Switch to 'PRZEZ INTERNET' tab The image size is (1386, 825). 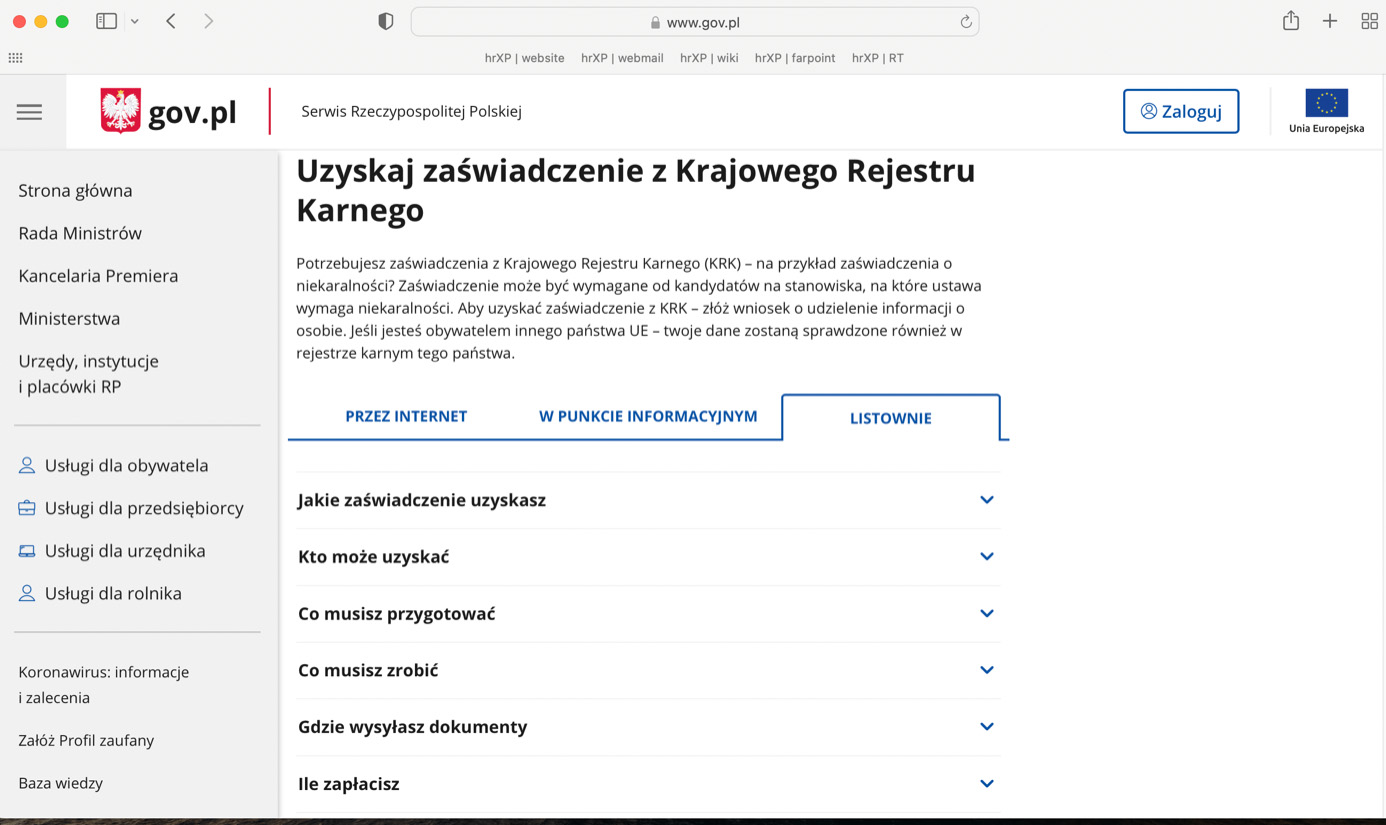[x=406, y=416]
